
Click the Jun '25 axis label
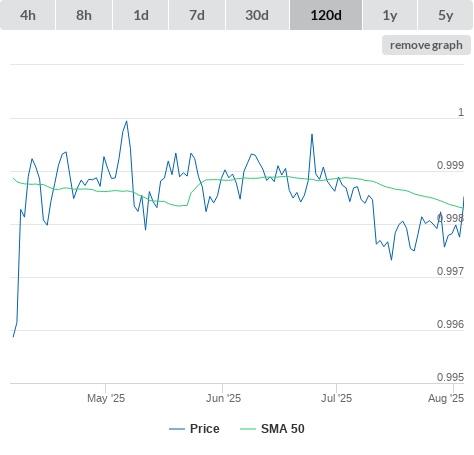click(x=223, y=398)
